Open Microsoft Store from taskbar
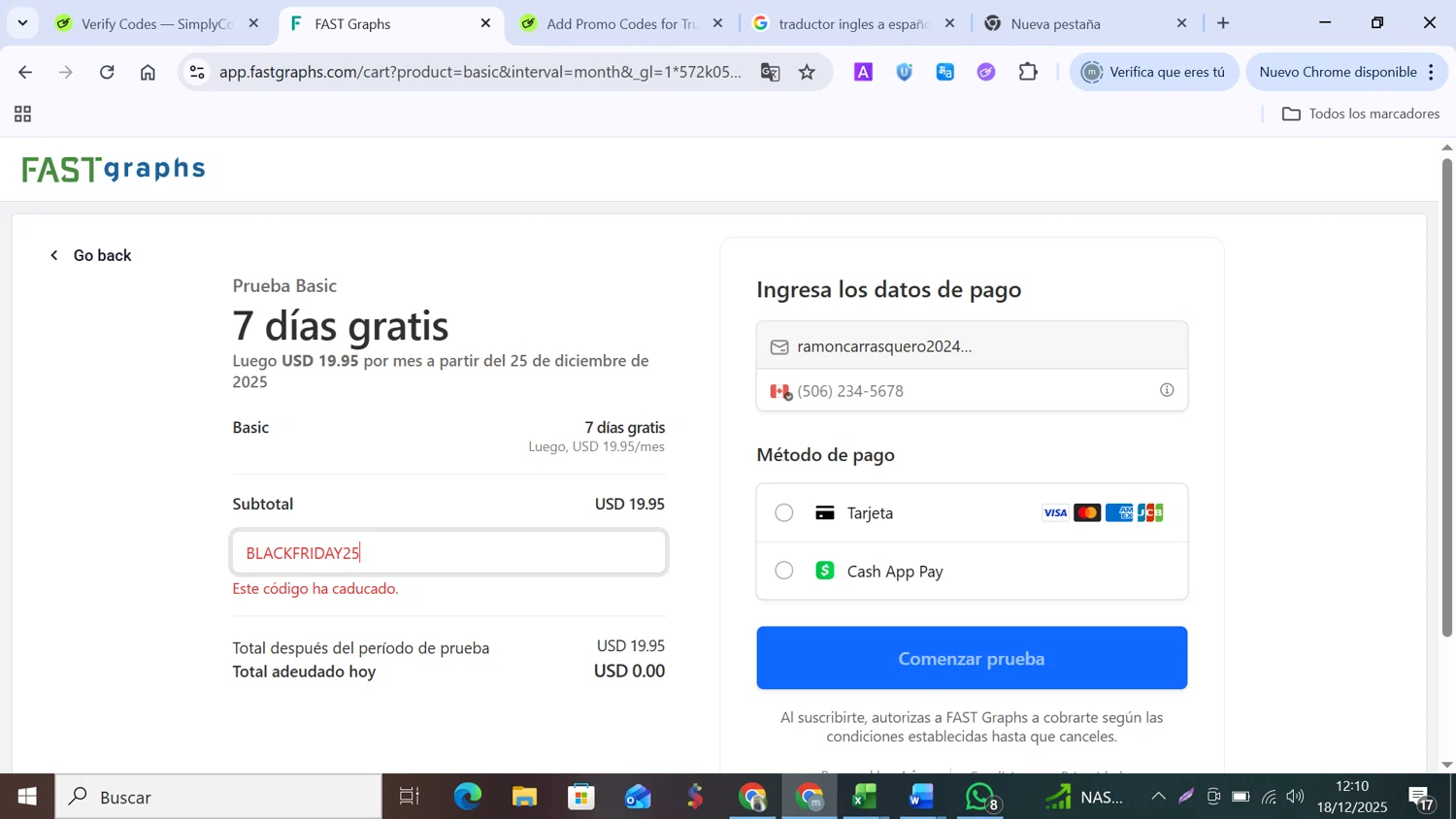1456x819 pixels. point(581,797)
